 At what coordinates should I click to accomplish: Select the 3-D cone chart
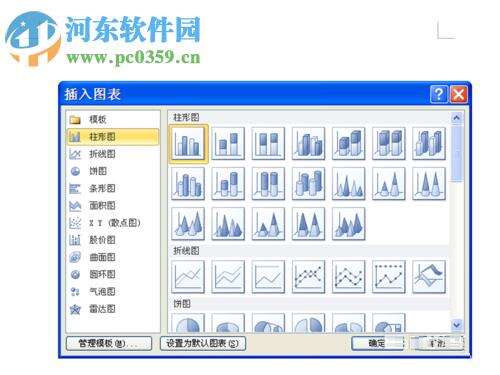188,224
